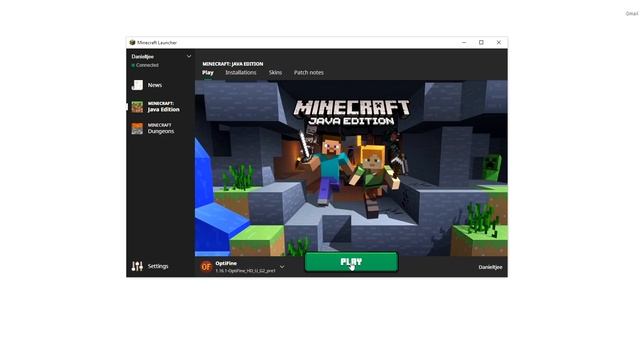Click the News label in sidebar
640x360 pixels.
pyautogui.click(x=155, y=85)
